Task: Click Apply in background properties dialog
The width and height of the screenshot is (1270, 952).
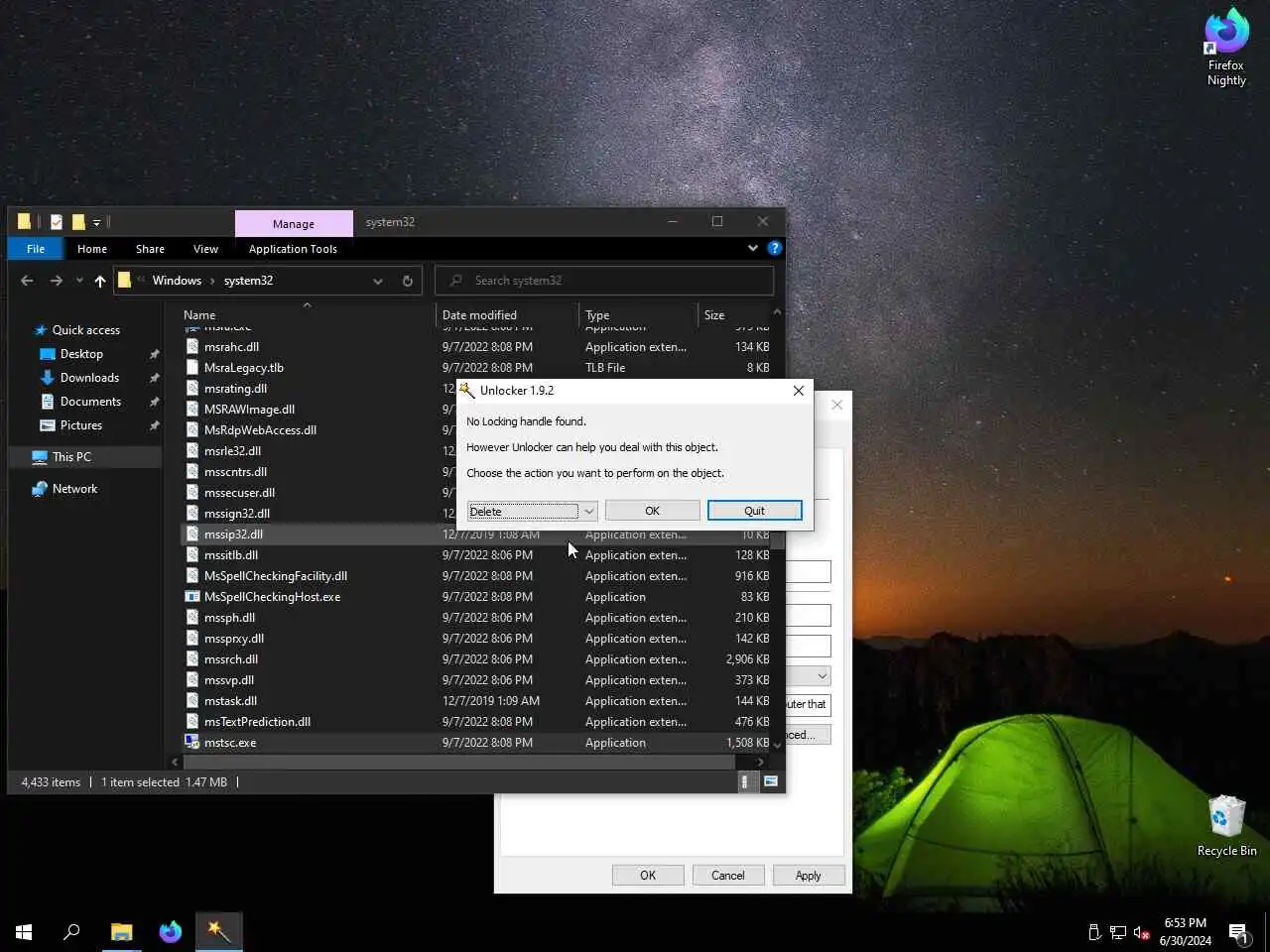Action: [808, 875]
